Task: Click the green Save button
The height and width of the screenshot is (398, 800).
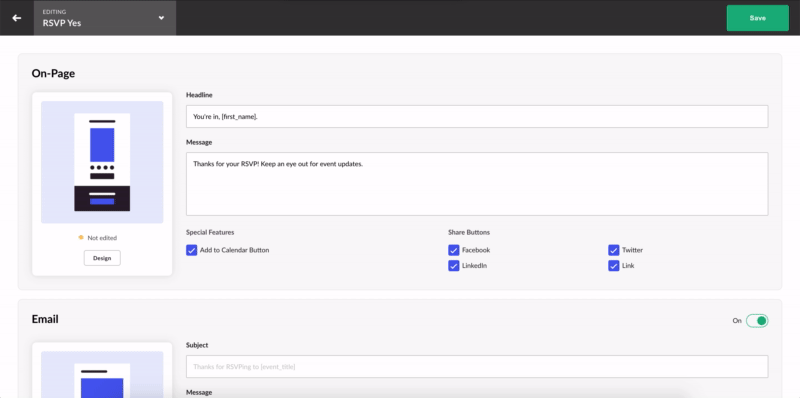Action: pos(758,18)
